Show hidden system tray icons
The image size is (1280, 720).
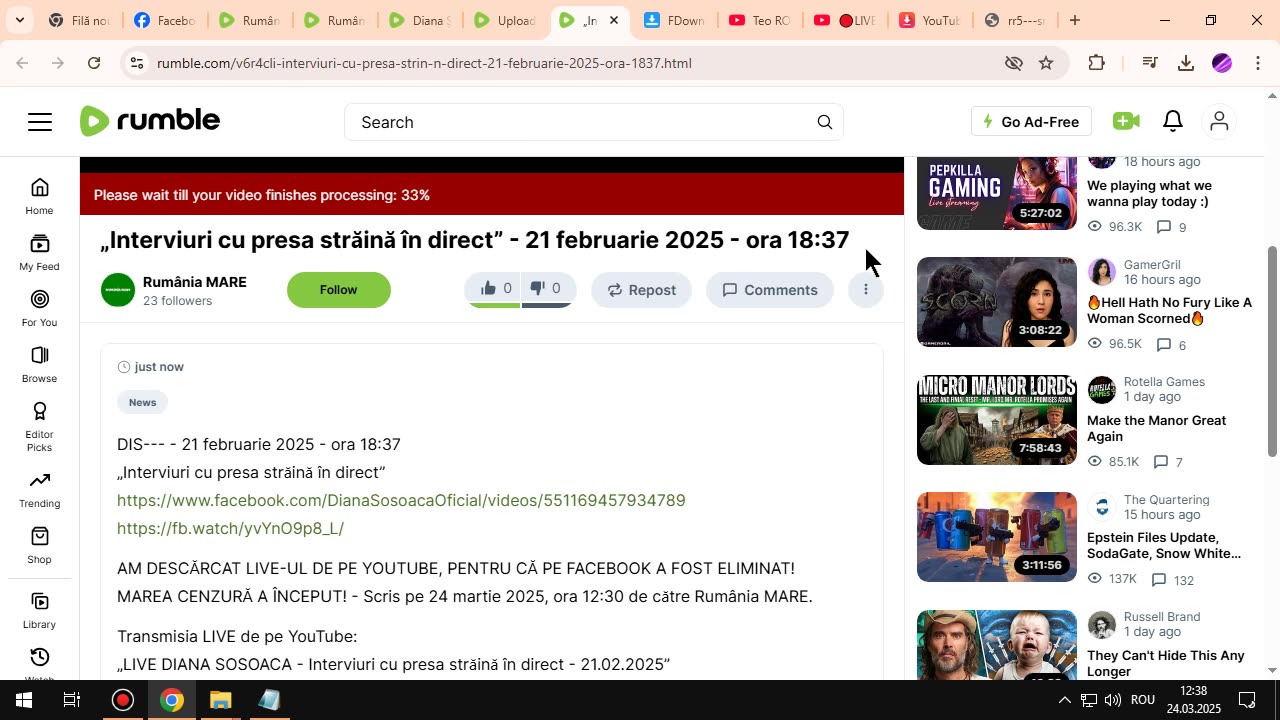(x=1064, y=700)
